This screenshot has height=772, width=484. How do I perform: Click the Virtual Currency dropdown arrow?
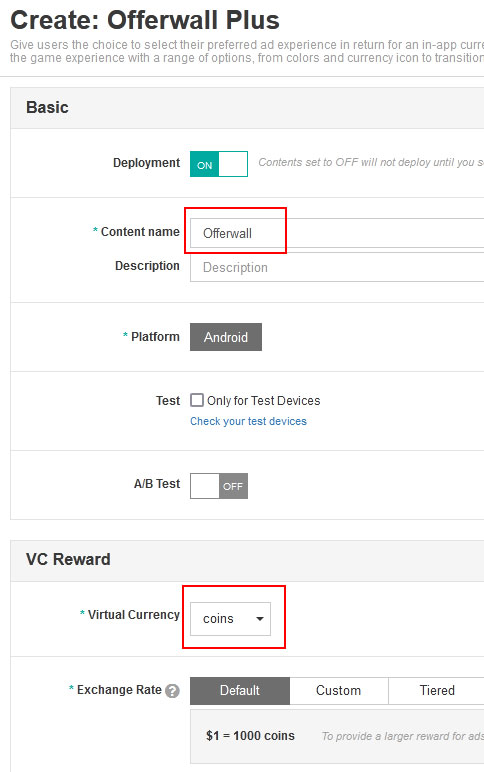point(260,619)
